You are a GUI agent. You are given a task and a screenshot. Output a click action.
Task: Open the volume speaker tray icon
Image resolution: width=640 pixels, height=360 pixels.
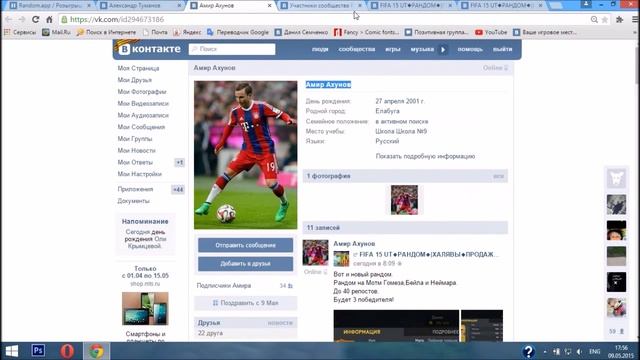580,351
